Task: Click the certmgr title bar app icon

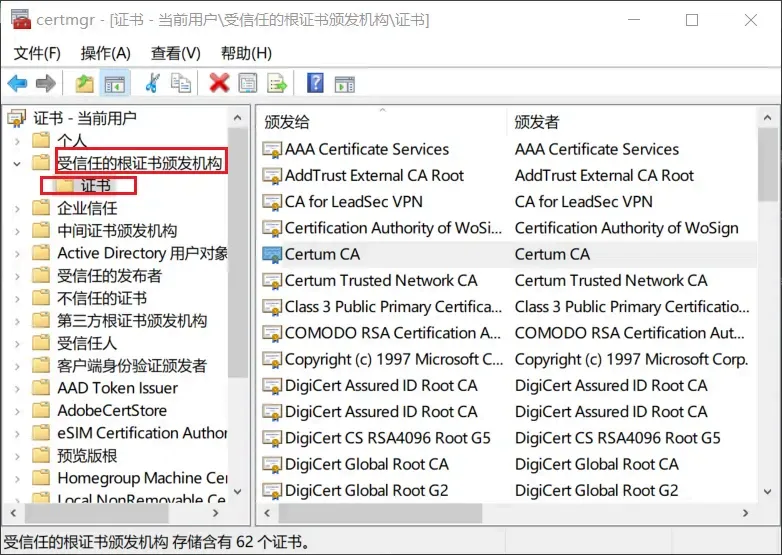Action: click(21, 19)
